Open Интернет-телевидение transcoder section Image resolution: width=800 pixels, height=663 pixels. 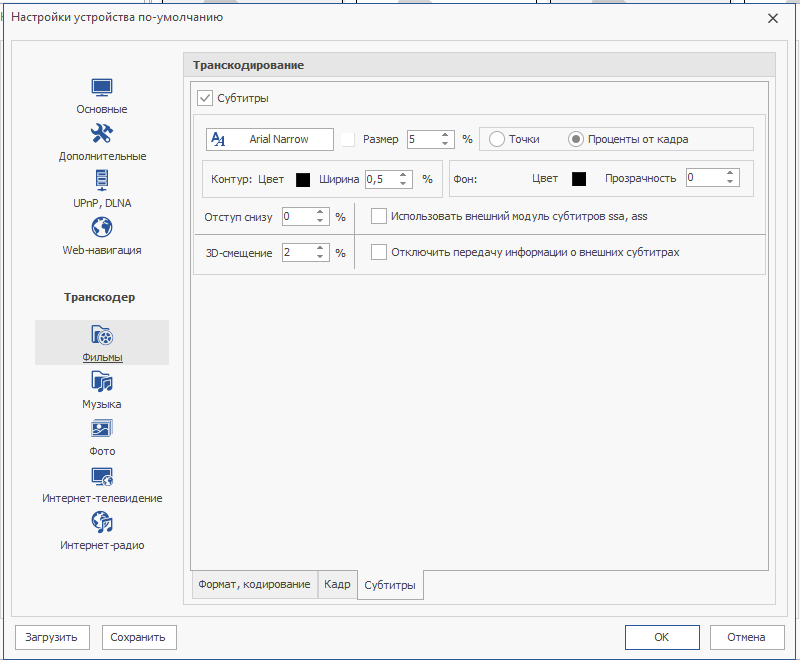tap(102, 476)
